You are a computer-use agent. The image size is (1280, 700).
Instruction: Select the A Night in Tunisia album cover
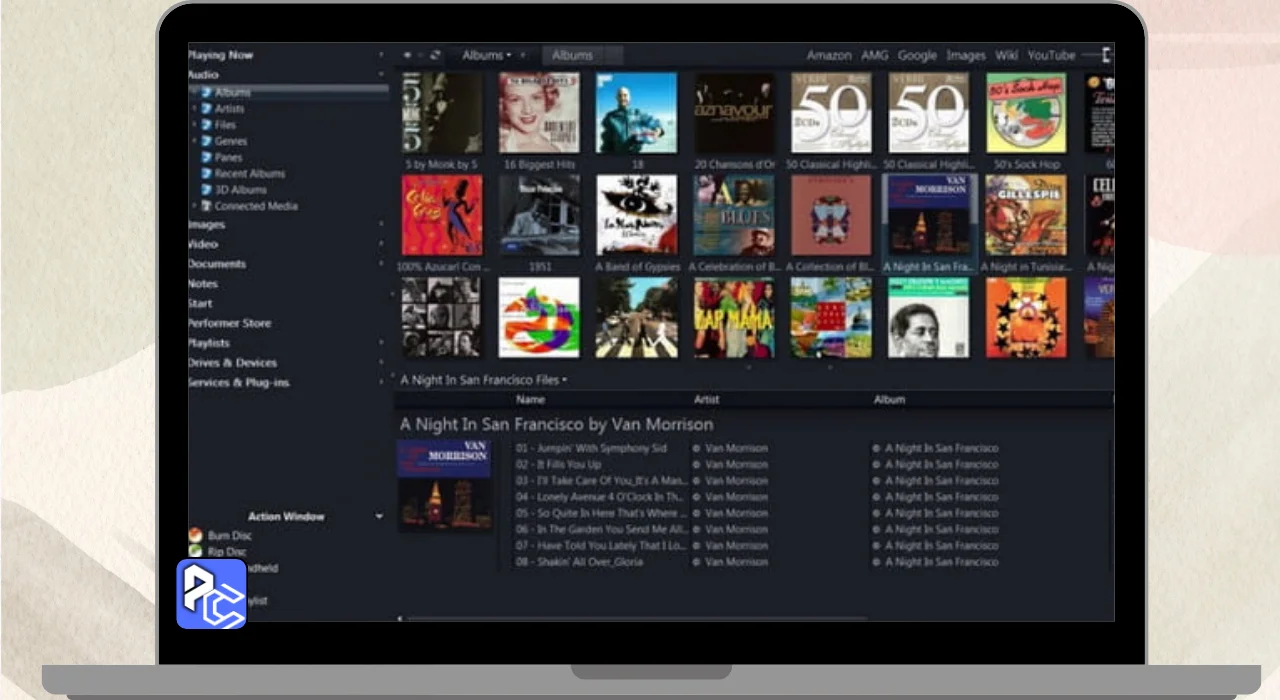pyautogui.click(x=1026, y=215)
